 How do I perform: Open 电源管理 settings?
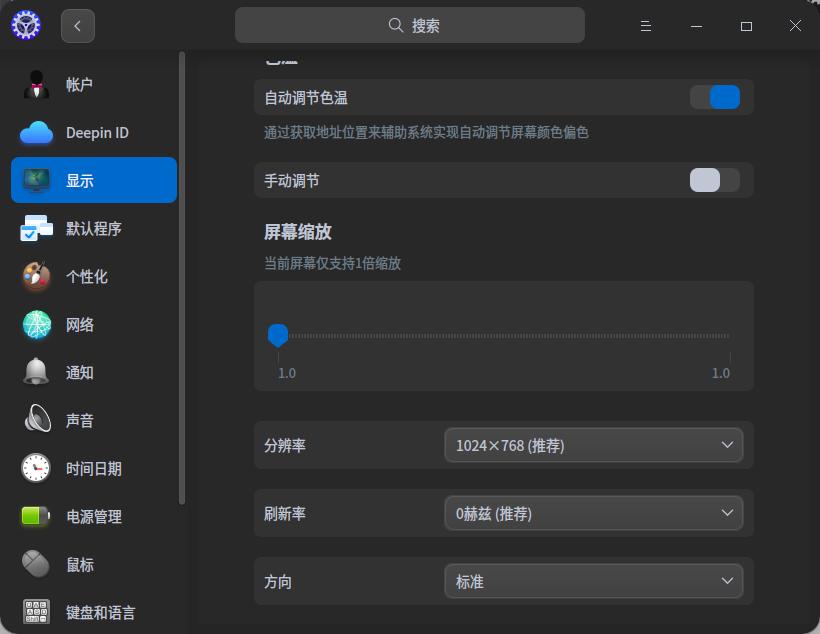(94, 516)
